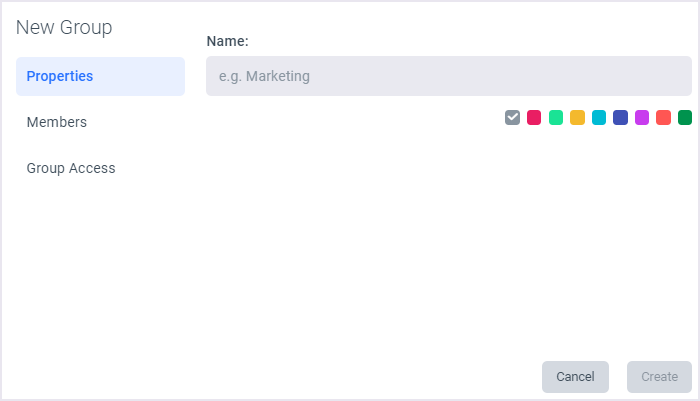Select the yellow-orange color swatch
Screen dimensions: 700x401
click(577, 117)
